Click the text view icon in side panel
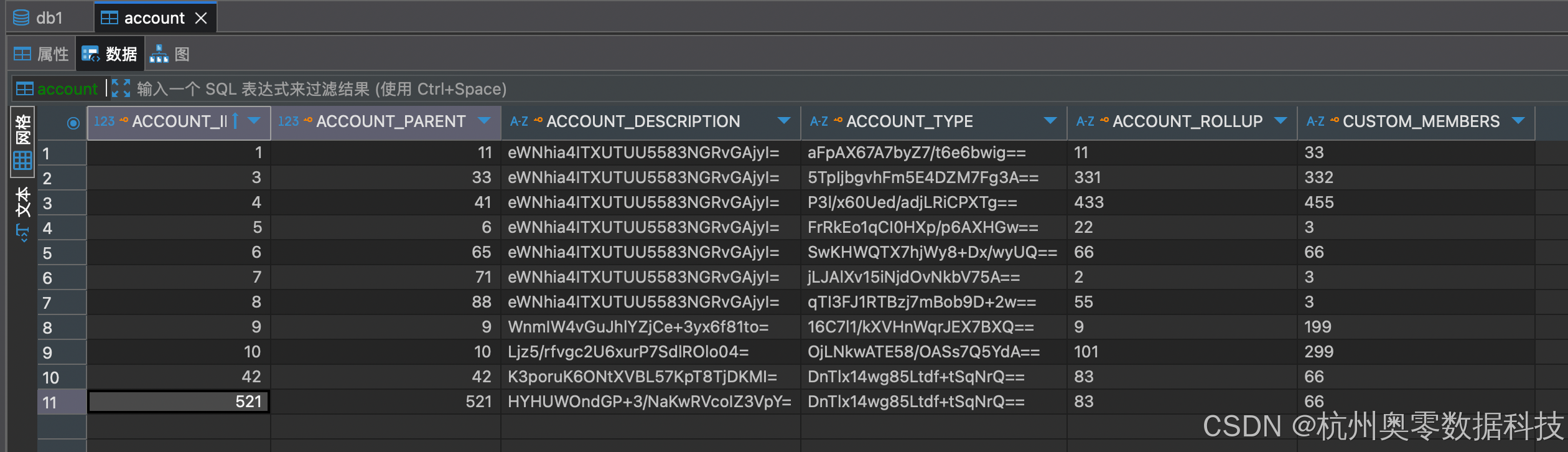Image resolution: width=1568 pixels, height=452 pixels. pos(22,233)
